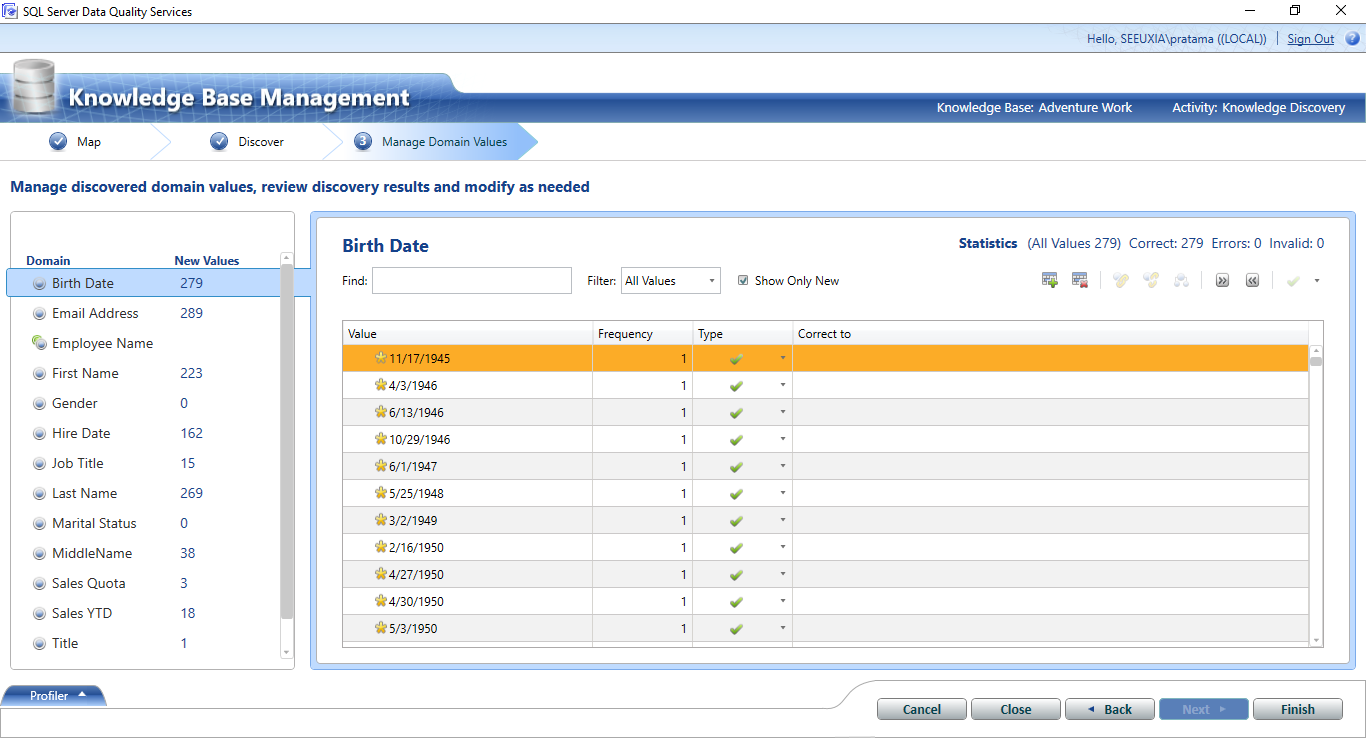Click the Finish button
Viewport: 1366px width, 738px height.
1298,709
